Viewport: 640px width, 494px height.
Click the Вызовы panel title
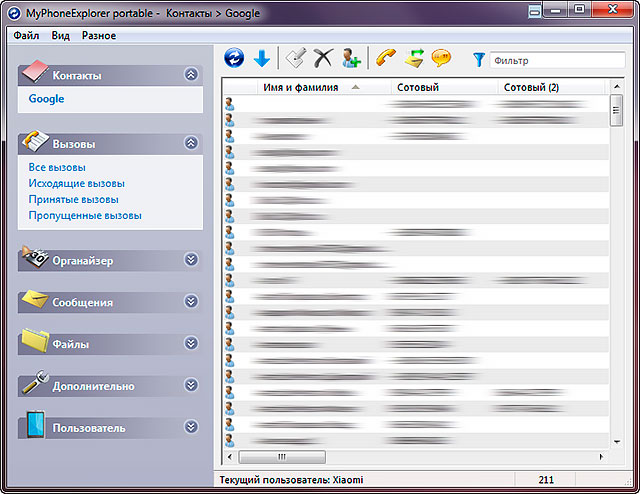tap(74, 144)
